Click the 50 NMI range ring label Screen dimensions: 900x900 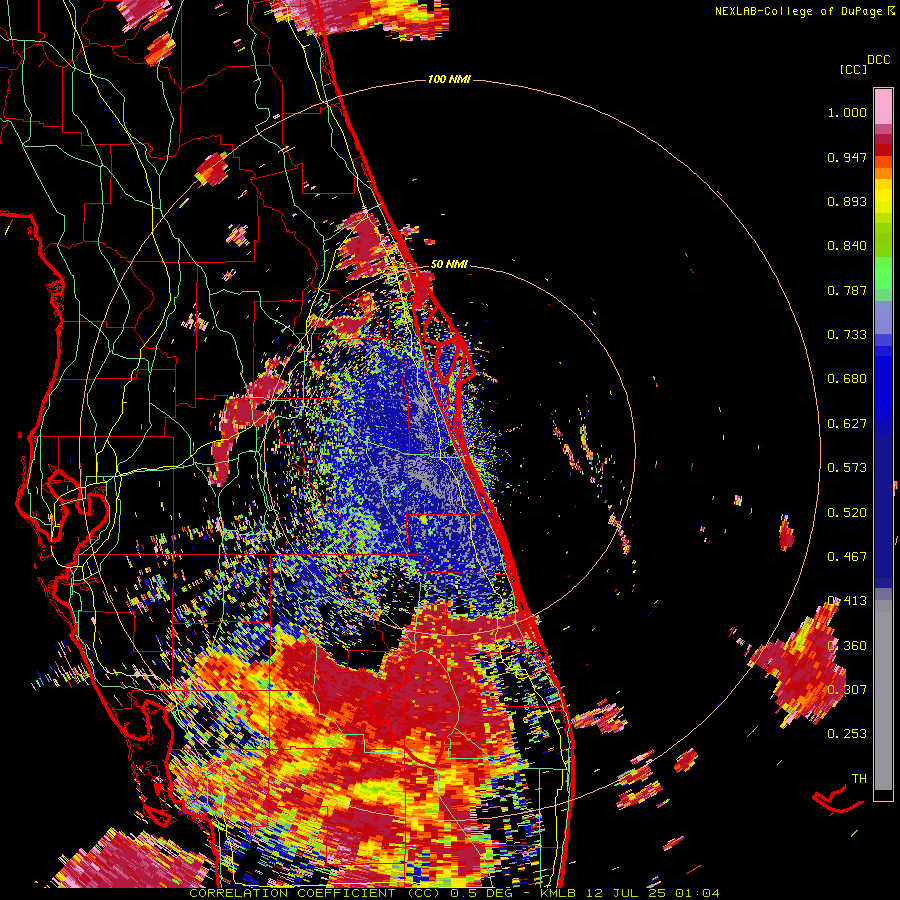tap(449, 264)
